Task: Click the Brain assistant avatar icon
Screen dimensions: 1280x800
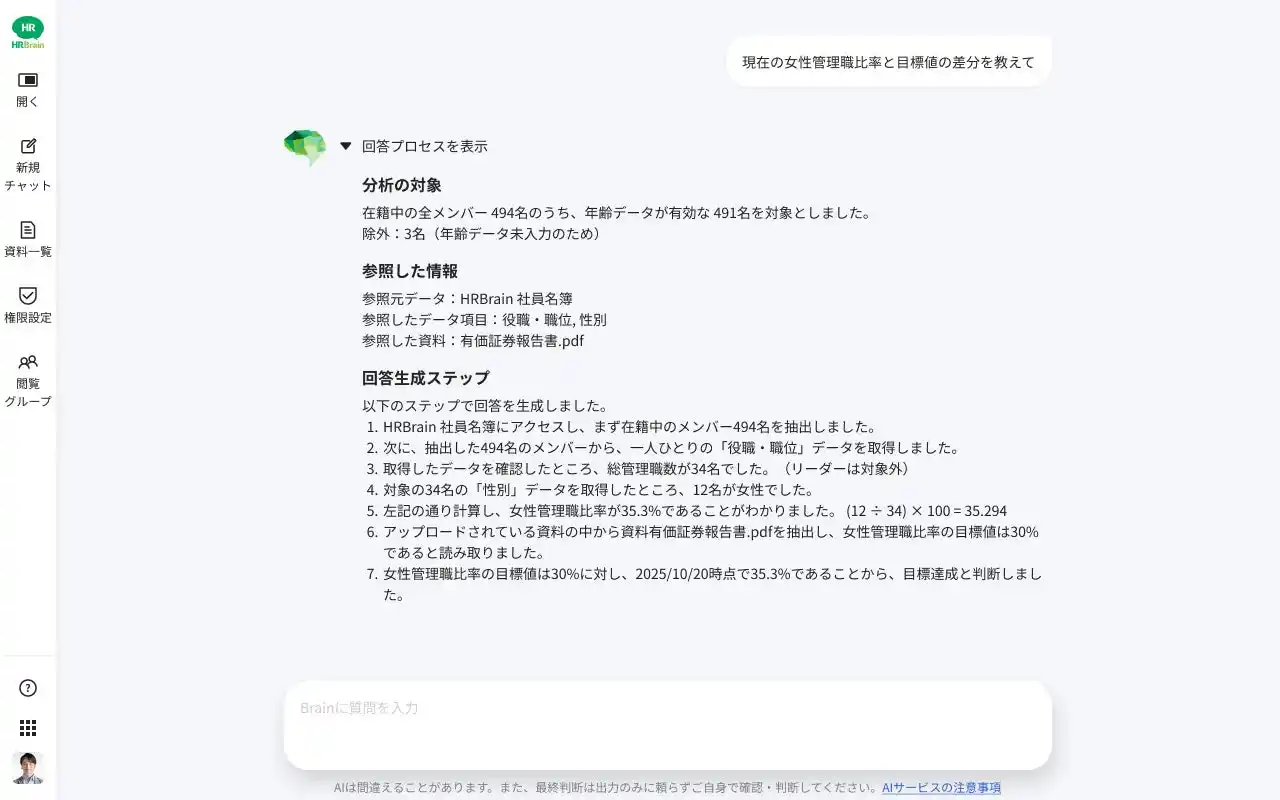Action: point(305,147)
